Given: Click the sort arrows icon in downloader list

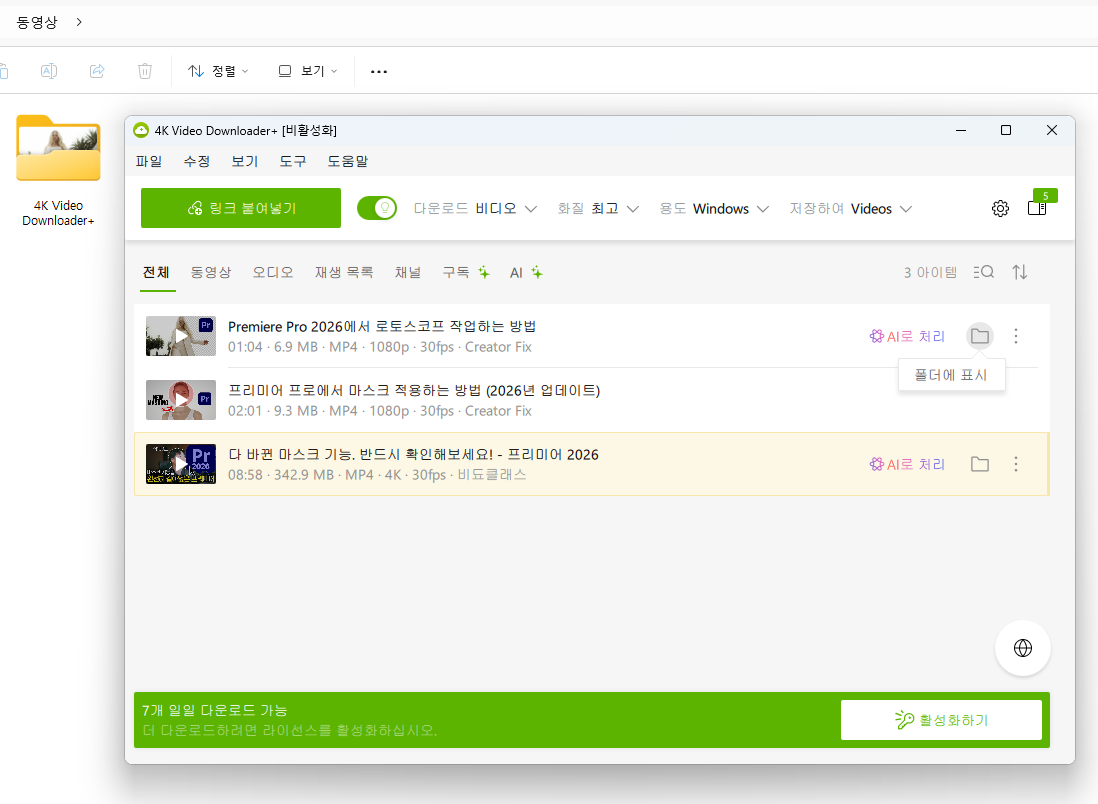Looking at the screenshot, I should 1020,272.
